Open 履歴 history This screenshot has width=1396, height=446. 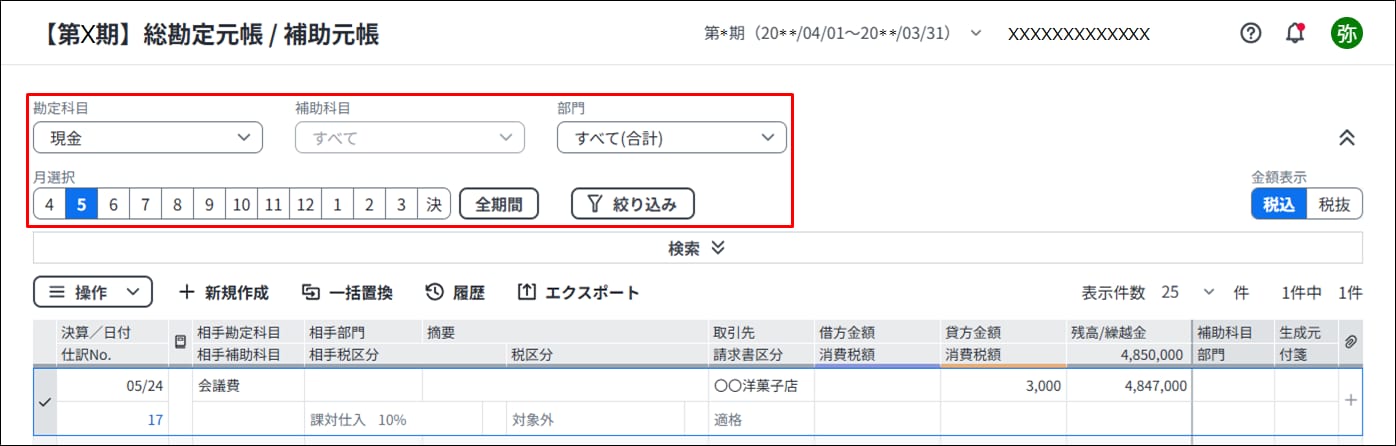(455, 292)
